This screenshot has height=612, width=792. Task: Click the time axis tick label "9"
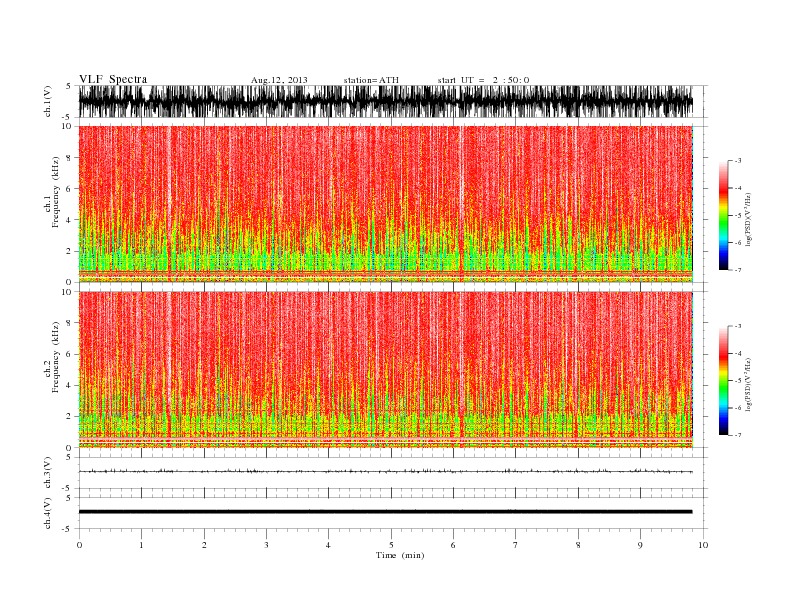coord(640,545)
